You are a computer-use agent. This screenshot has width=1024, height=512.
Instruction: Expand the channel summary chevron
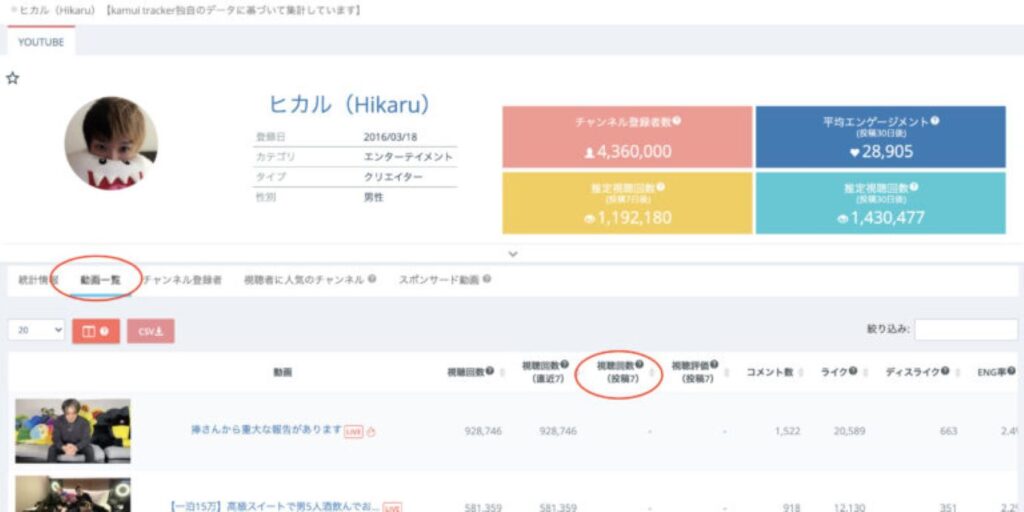pyautogui.click(x=513, y=254)
